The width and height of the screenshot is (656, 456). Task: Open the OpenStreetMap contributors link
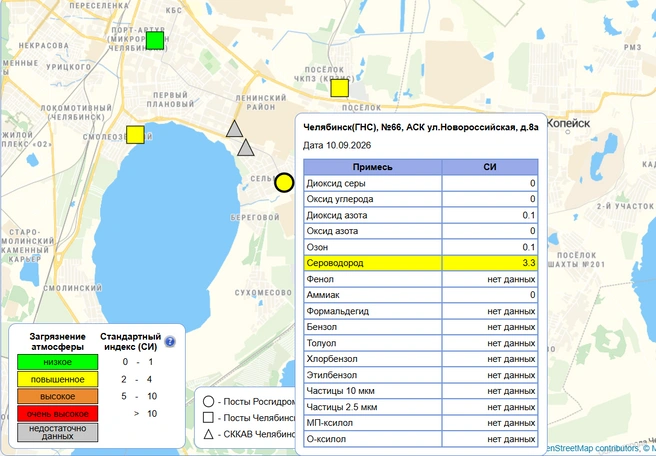(x=596, y=448)
